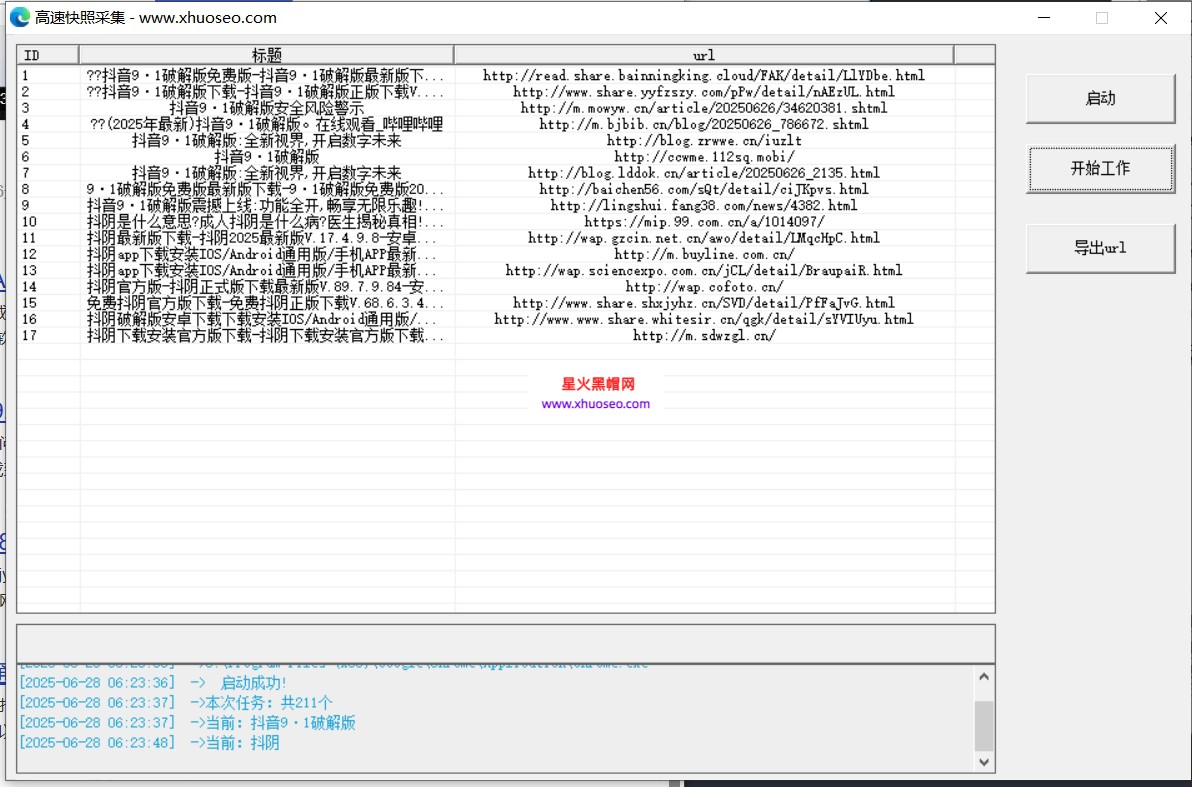
Task: Click the title 免费抖阴官方版下载
Action: click(266, 303)
